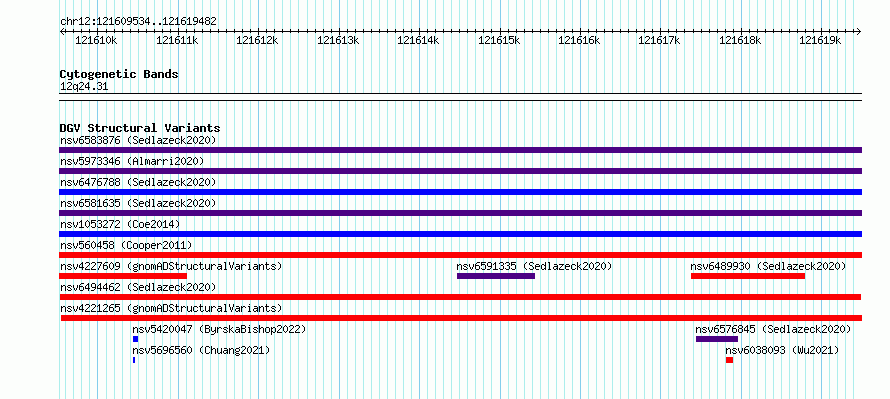Click the chr12:121609534..121619482 coordinate label
The height and width of the screenshot is (399, 890).
click(x=138, y=21)
